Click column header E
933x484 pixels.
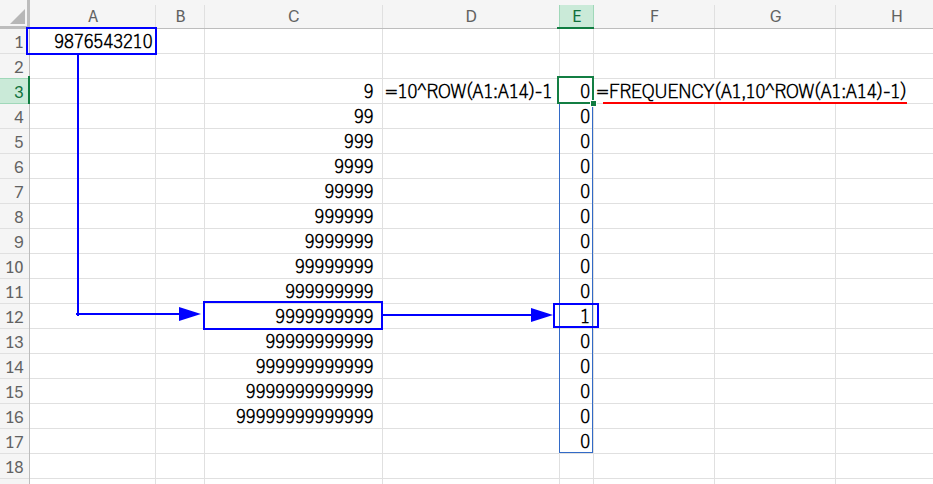pyautogui.click(x=576, y=15)
